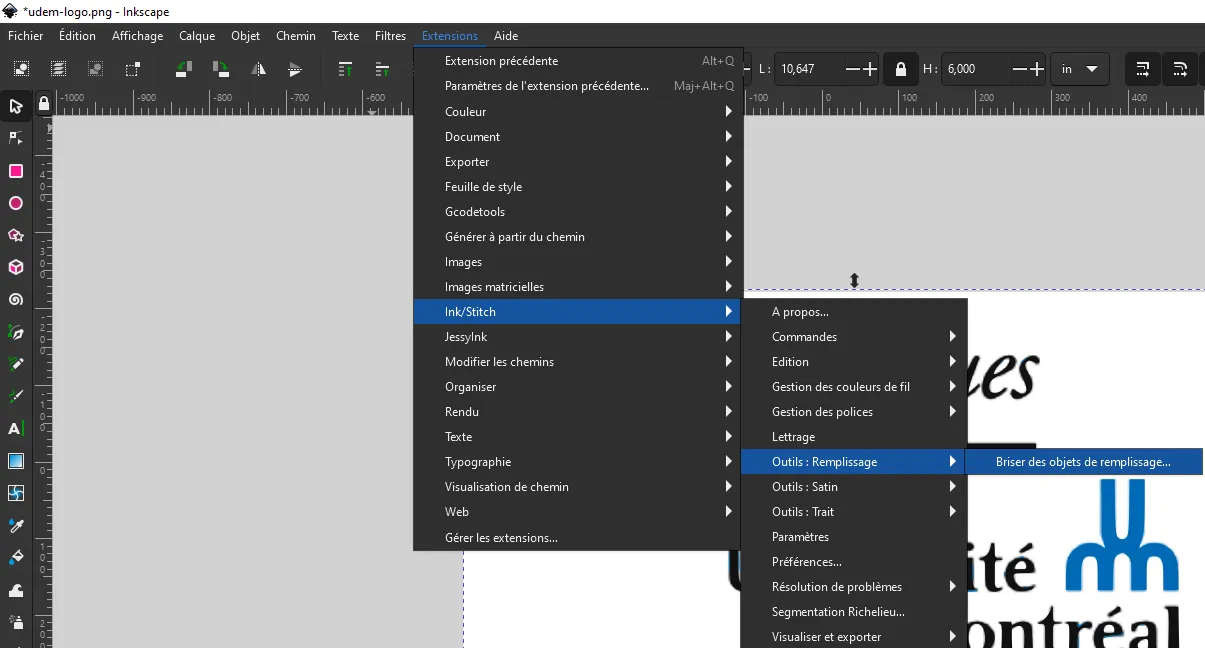Open the Aide menu

(x=506, y=36)
